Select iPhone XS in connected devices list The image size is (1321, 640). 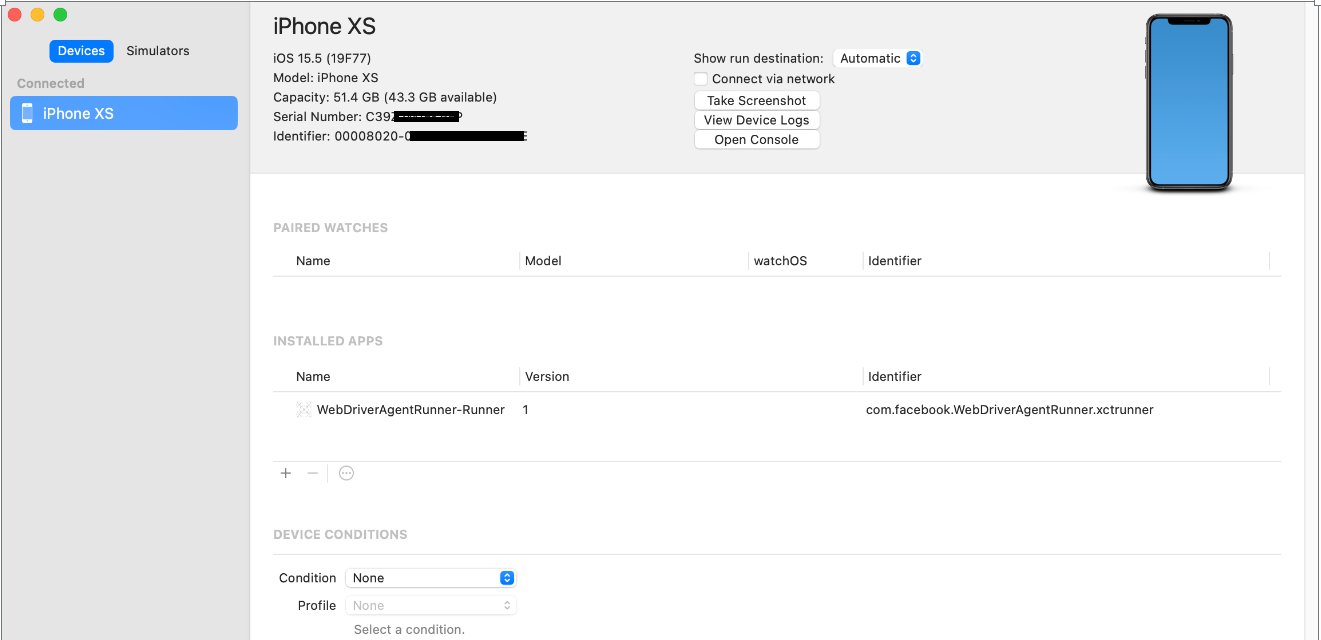[x=124, y=113]
